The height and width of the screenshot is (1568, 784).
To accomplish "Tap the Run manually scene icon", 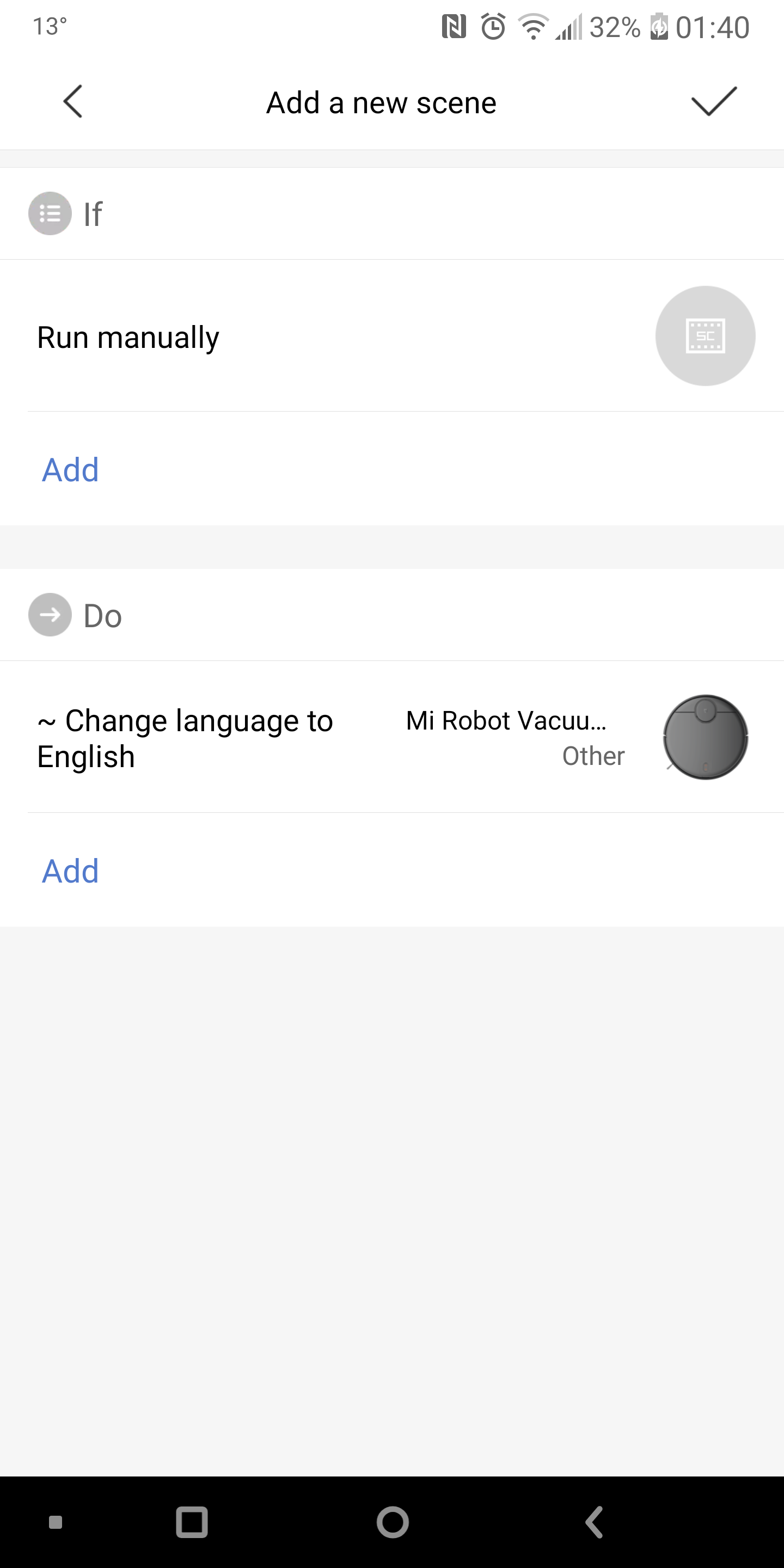I will (705, 336).
